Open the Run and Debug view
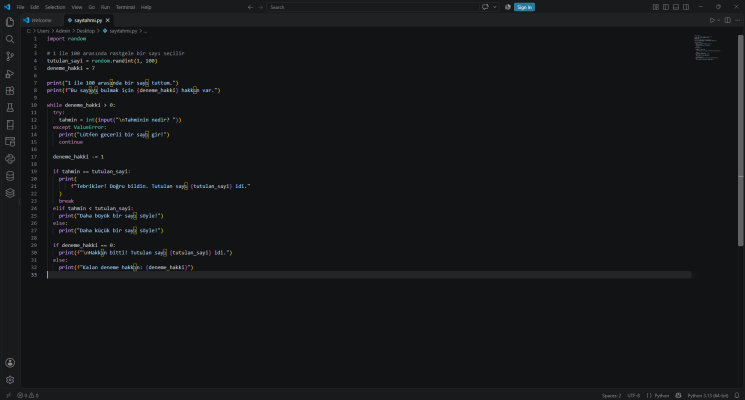 (x=10, y=74)
